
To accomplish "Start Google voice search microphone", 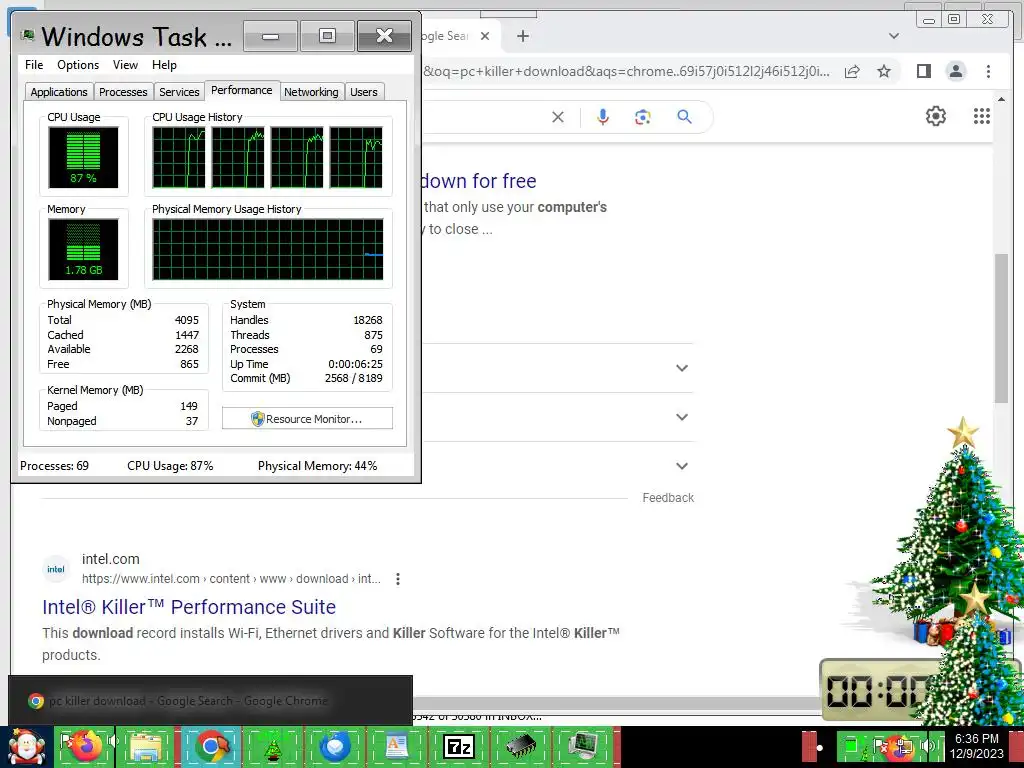I will (603, 117).
